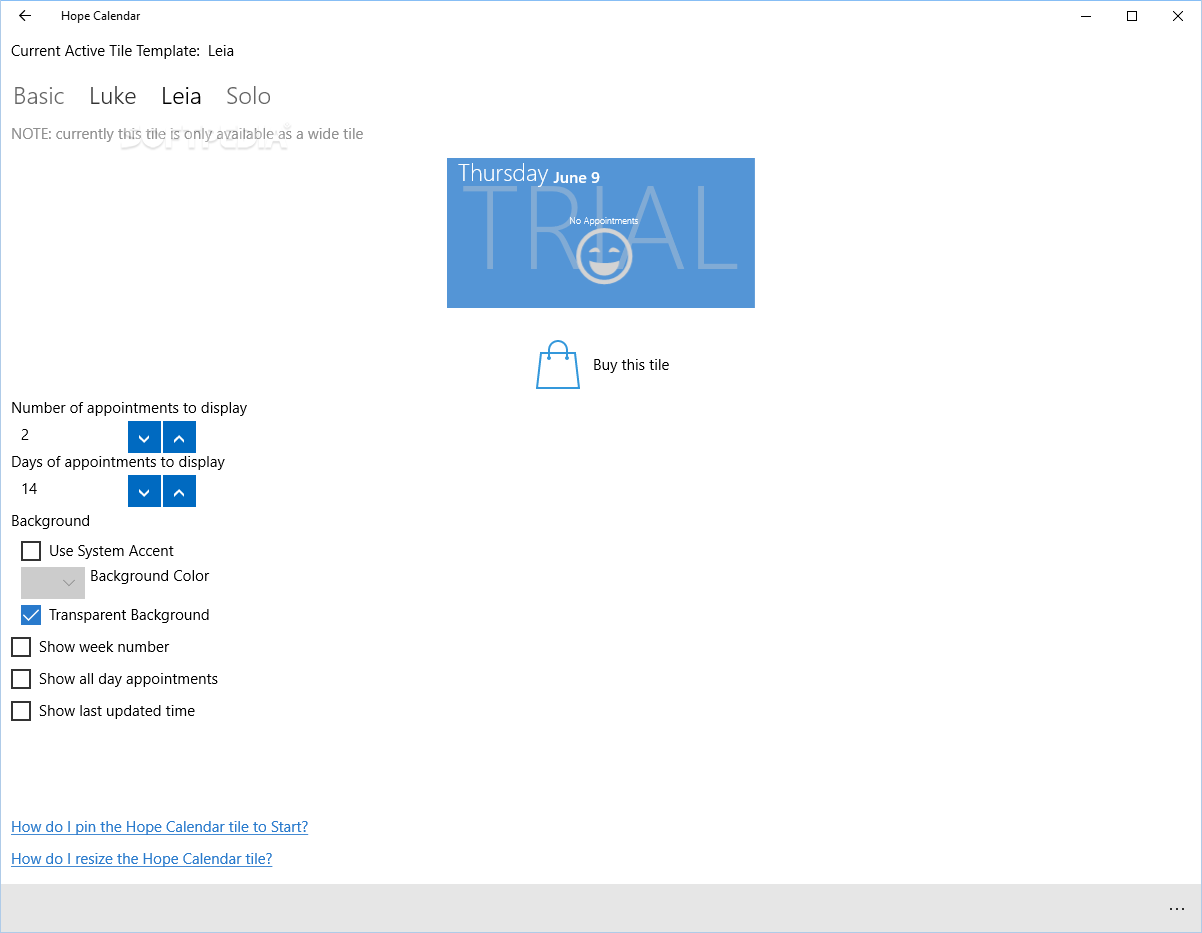Screen dimensions: 1202x933
Task: Click the wide tile NOTE text
Action: coord(187,134)
